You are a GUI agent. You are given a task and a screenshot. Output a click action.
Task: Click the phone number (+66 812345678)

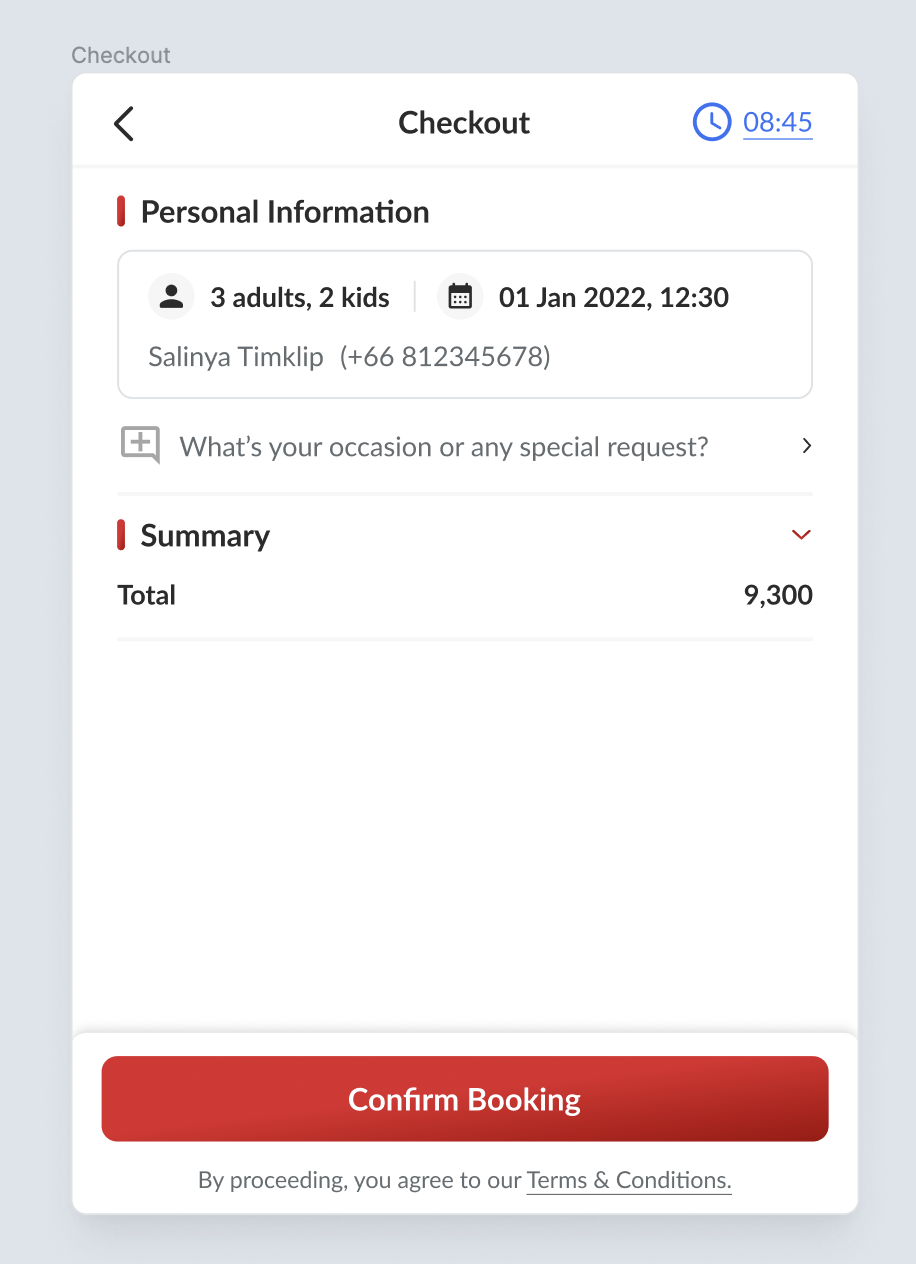pyautogui.click(x=445, y=357)
